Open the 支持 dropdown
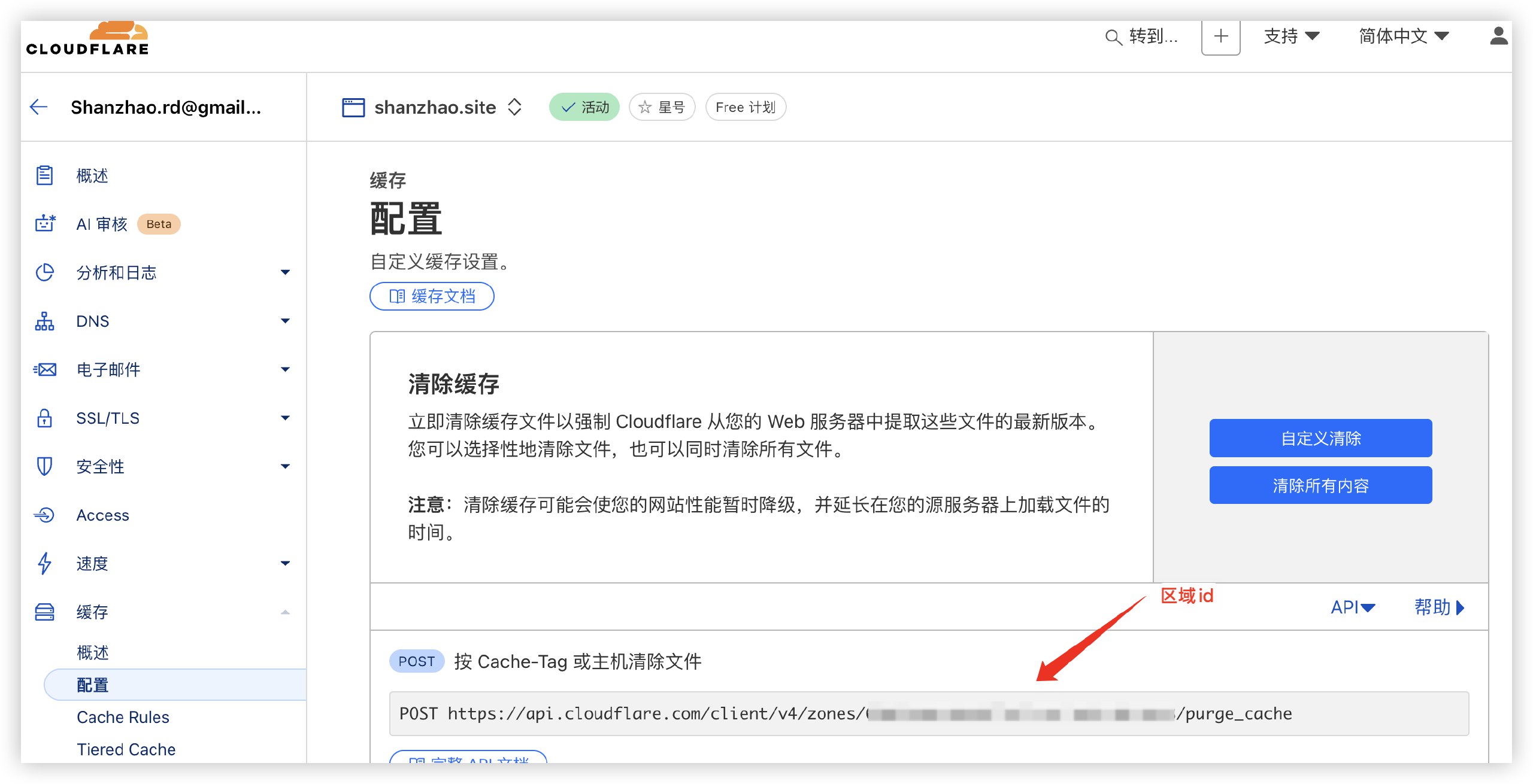Image resolution: width=1533 pixels, height=784 pixels. click(x=1292, y=37)
